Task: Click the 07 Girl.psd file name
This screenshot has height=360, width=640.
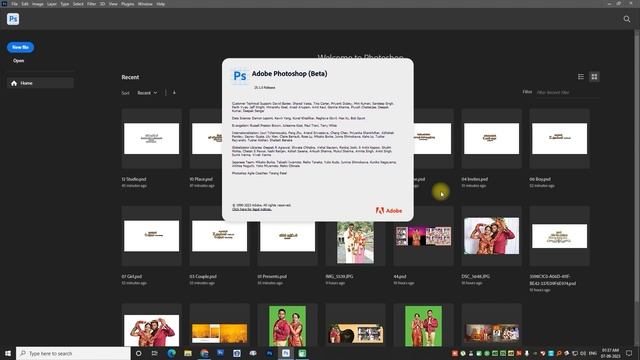Action: pyautogui.click(x=131, y=276)
